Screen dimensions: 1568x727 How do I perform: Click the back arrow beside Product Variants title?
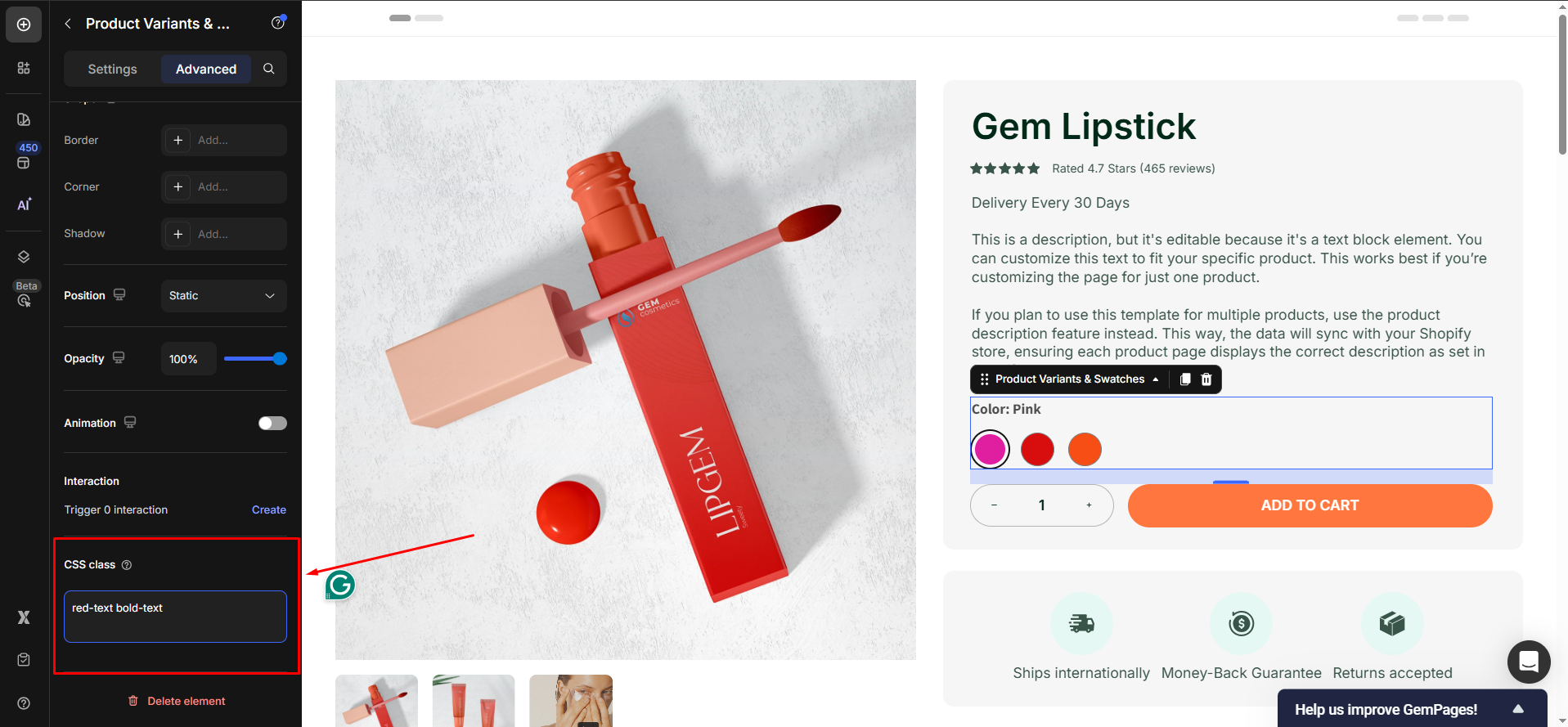[x=68, y=24]
